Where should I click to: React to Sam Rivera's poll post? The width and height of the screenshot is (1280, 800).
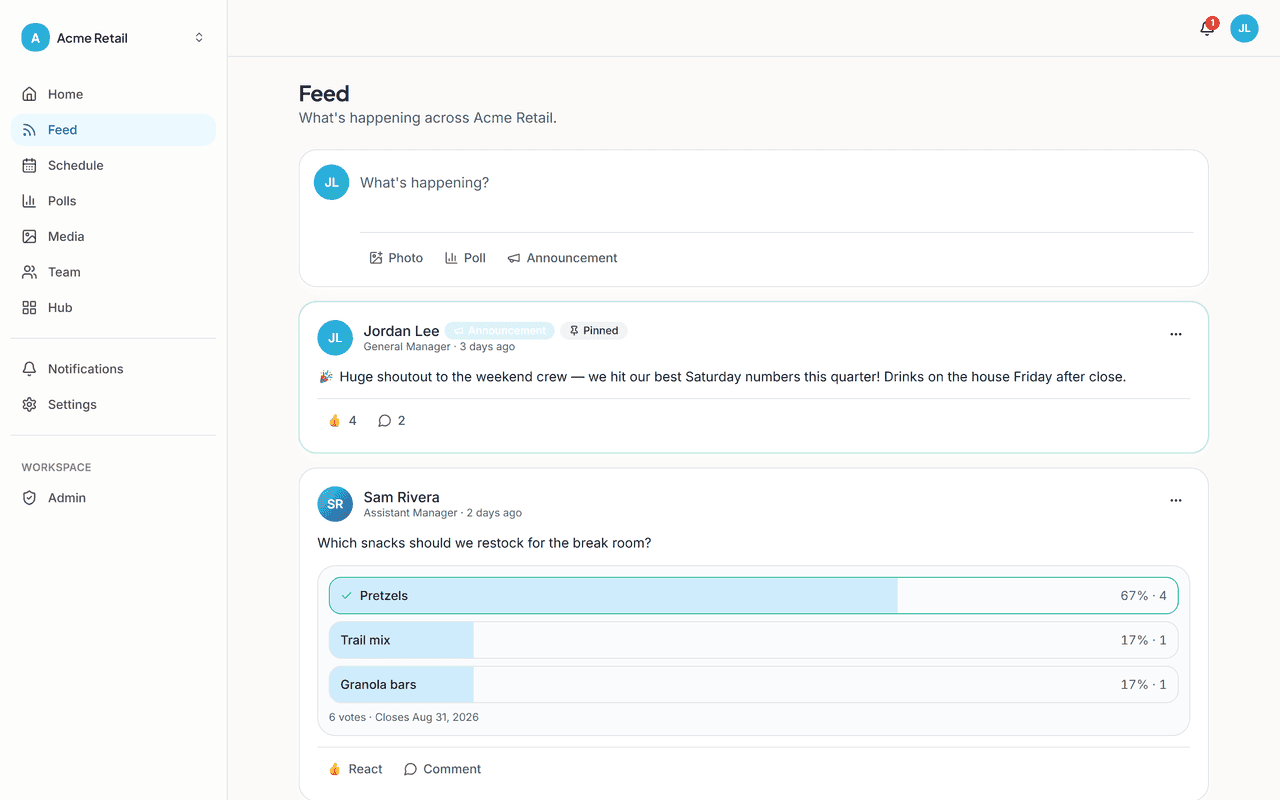(355, 769)
